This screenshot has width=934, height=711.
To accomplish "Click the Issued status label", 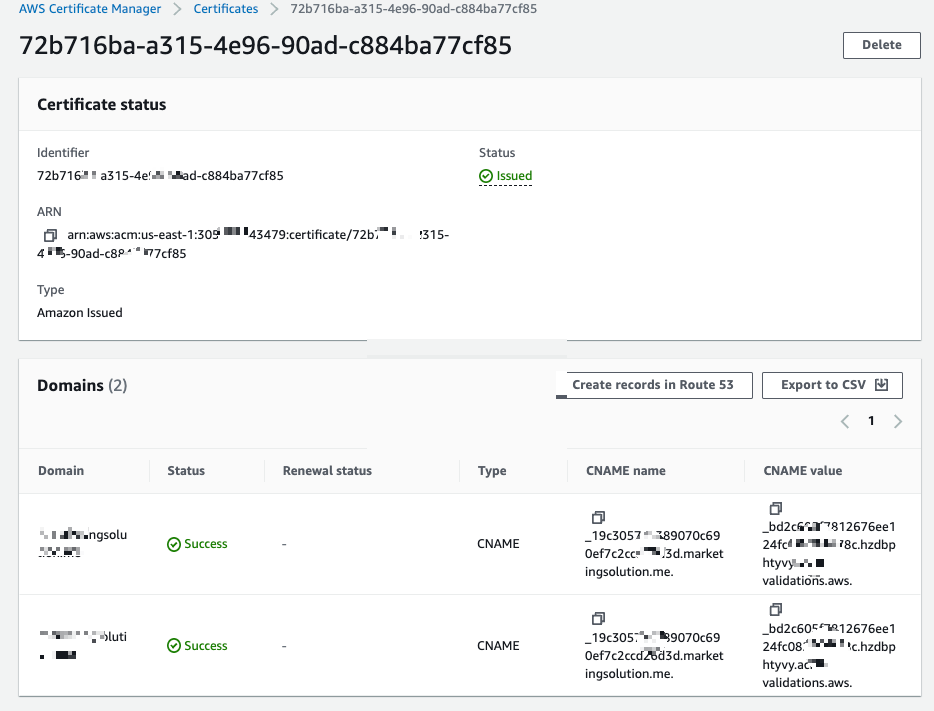I will click(514, 176).
